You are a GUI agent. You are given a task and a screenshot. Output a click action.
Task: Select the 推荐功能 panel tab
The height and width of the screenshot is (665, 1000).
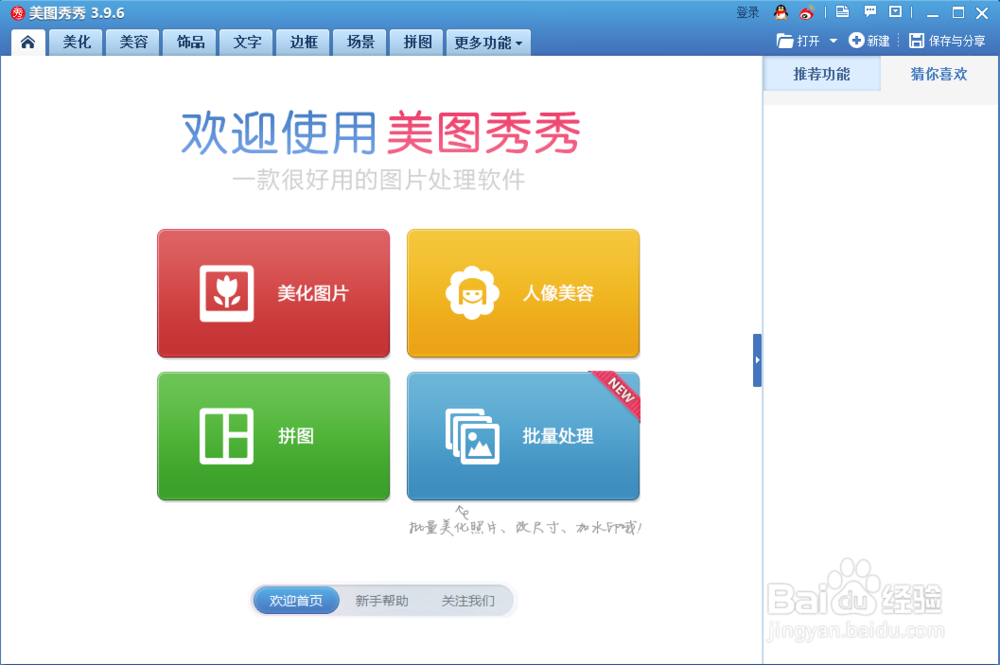(821, 74)
